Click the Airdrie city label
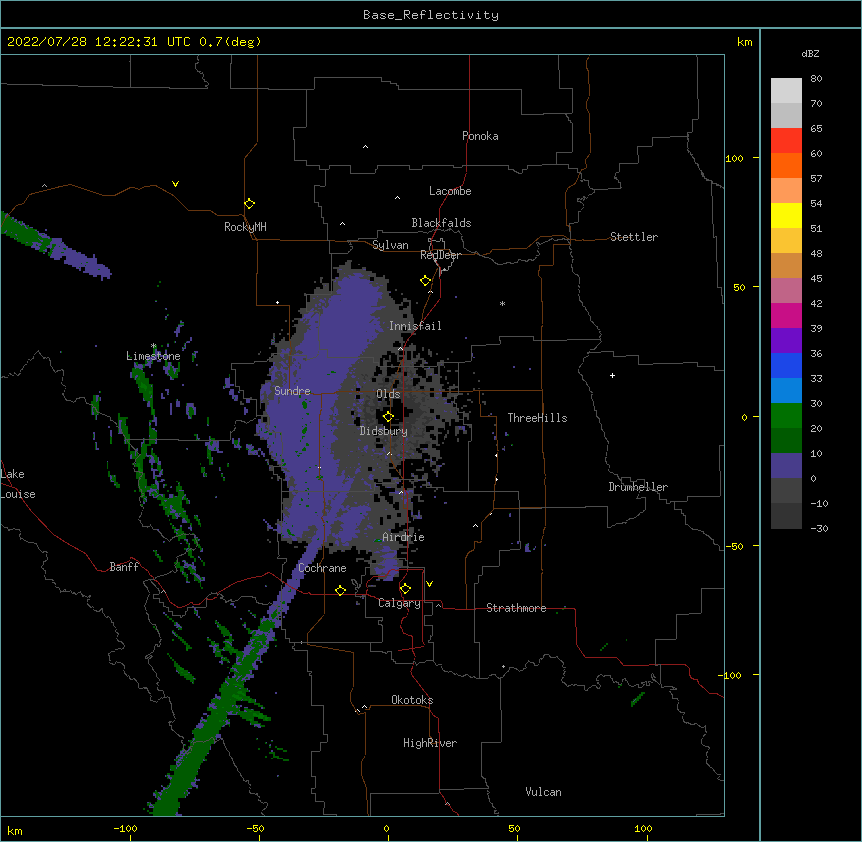Image resolution: width=862 pixels, height=842 pixels. point(404,537)
